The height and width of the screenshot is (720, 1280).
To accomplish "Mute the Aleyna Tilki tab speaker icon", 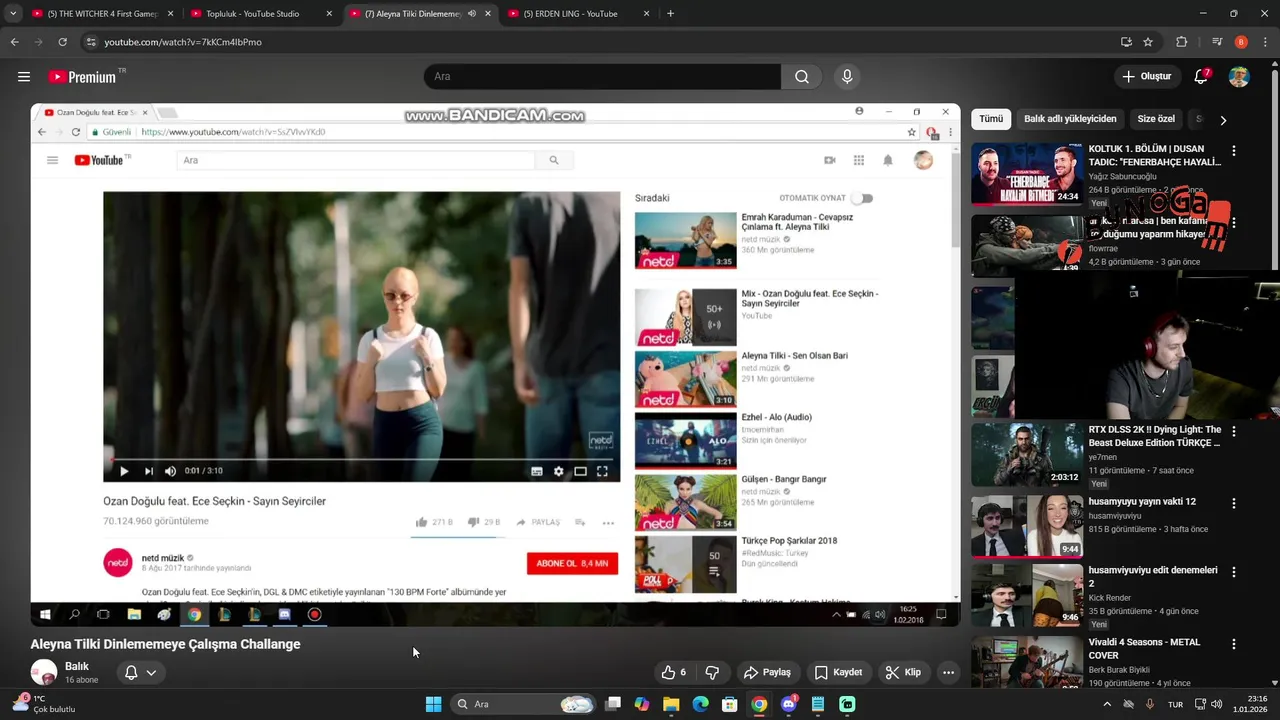I will click(x=472, y=14).
